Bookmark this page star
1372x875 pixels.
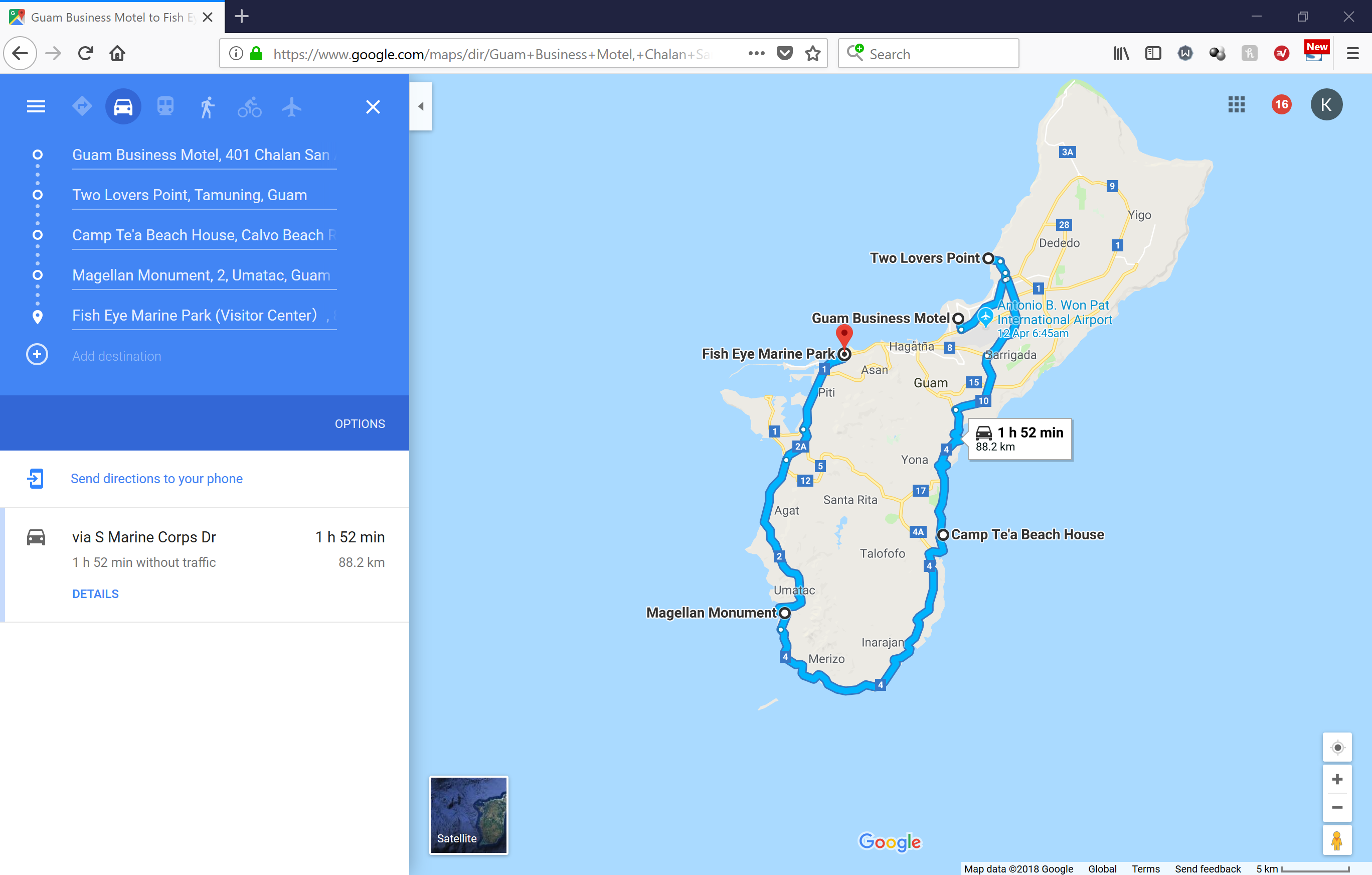(x=812, y=54)
